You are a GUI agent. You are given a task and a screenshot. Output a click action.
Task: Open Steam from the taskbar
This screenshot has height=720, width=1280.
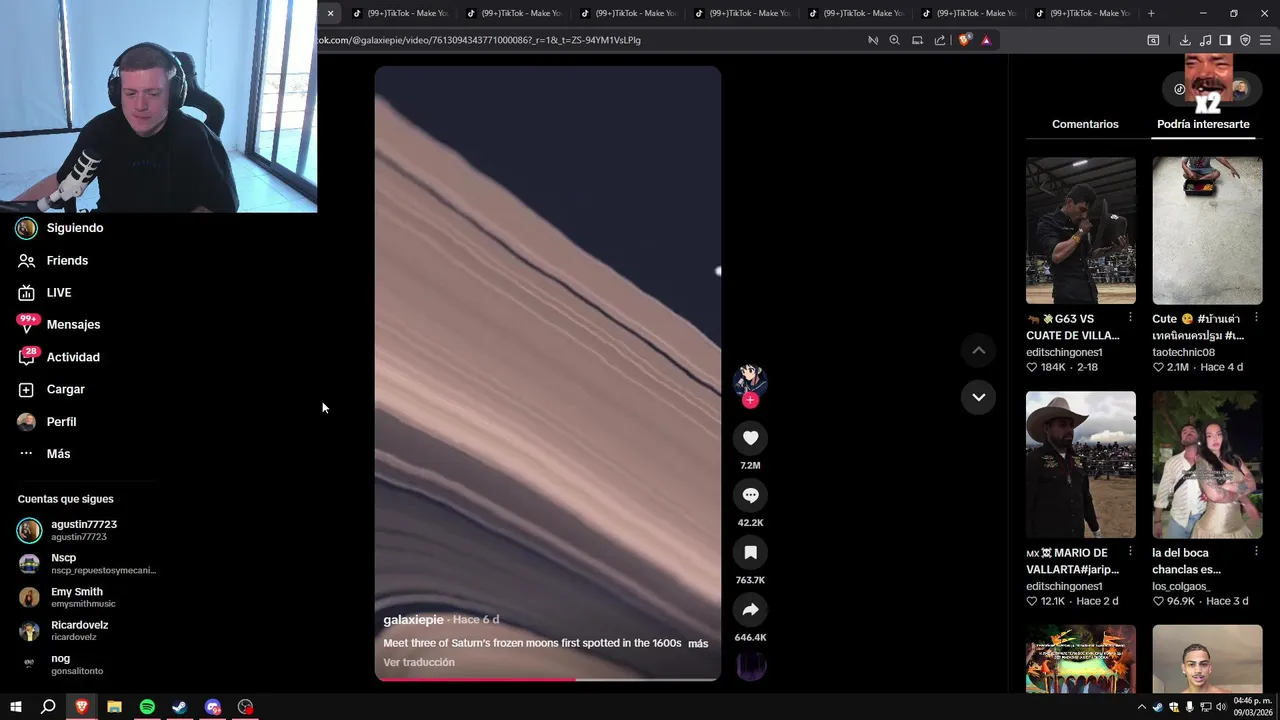pyautogui.click(x=179, y=707)
